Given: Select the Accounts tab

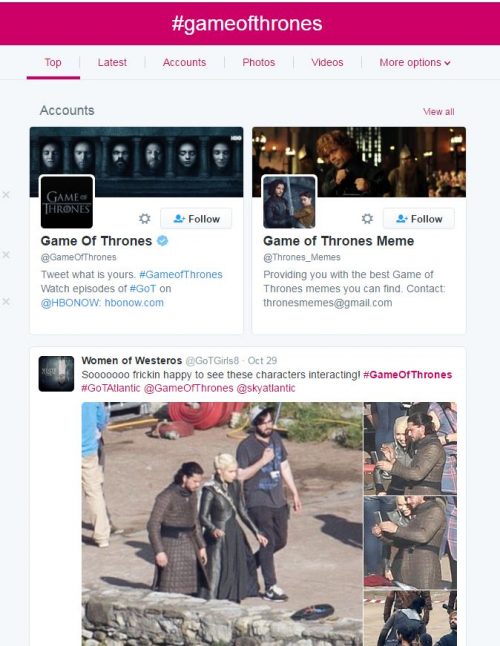Looking at the screenshot, I should pos(184,63).
